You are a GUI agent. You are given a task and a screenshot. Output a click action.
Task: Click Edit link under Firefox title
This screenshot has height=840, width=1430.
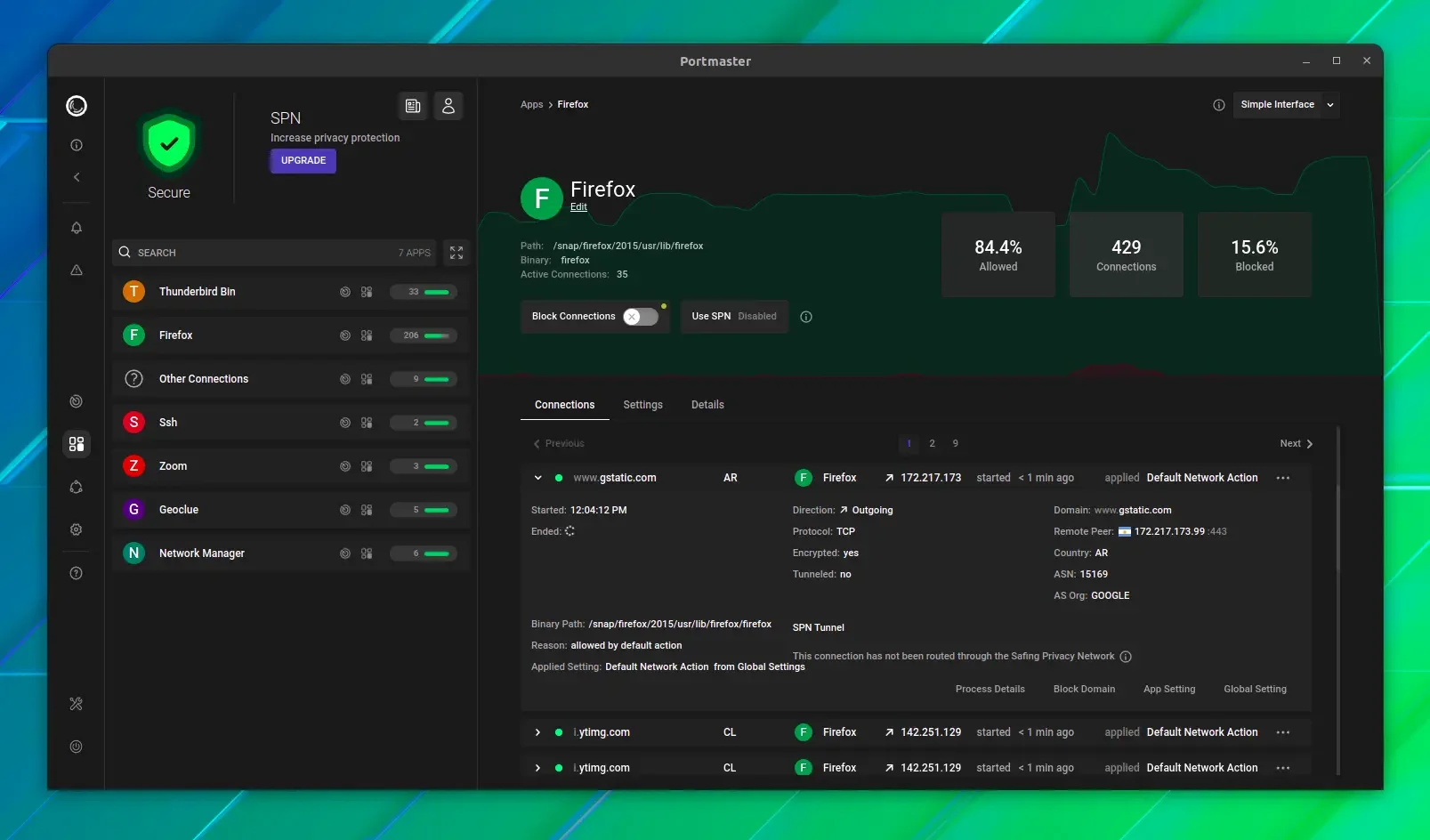pos(578,206)
